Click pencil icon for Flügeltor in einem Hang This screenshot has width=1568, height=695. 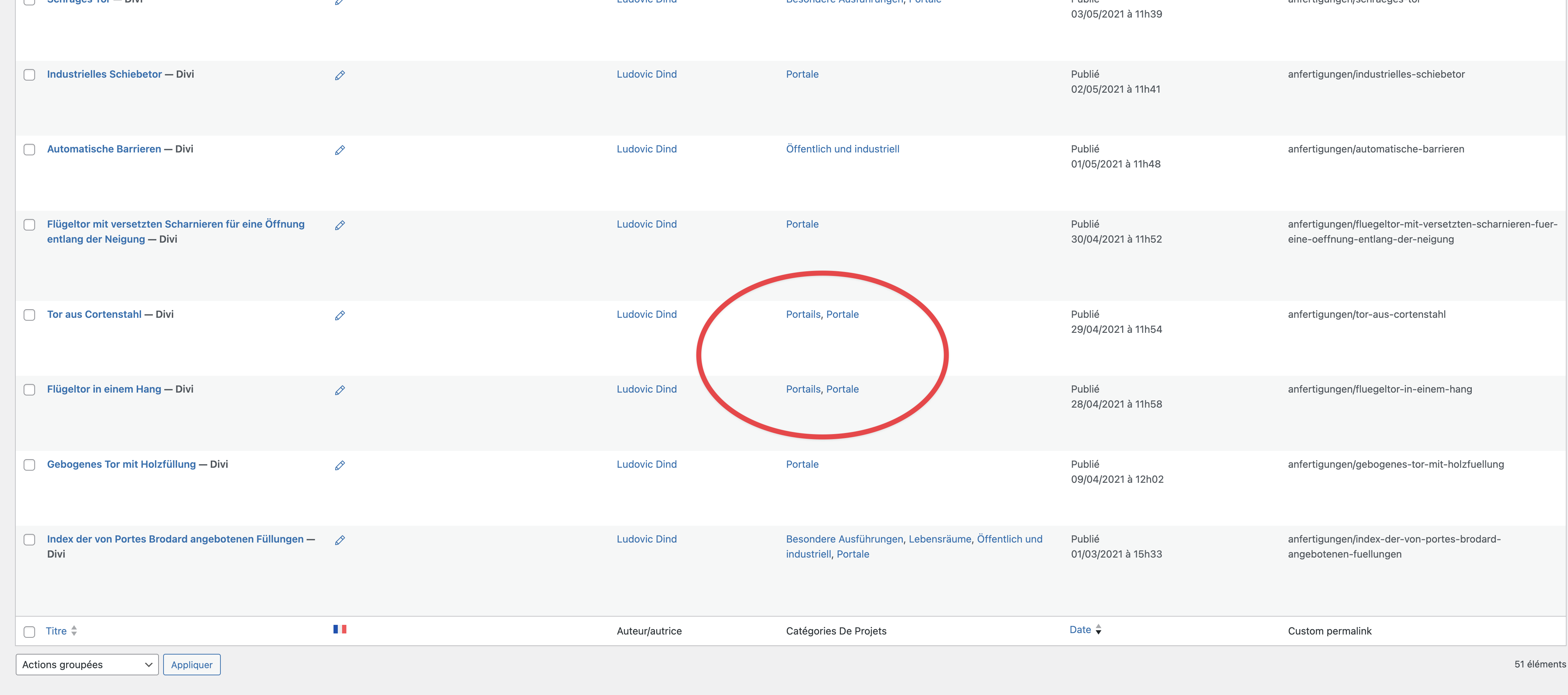coord(340,390)
